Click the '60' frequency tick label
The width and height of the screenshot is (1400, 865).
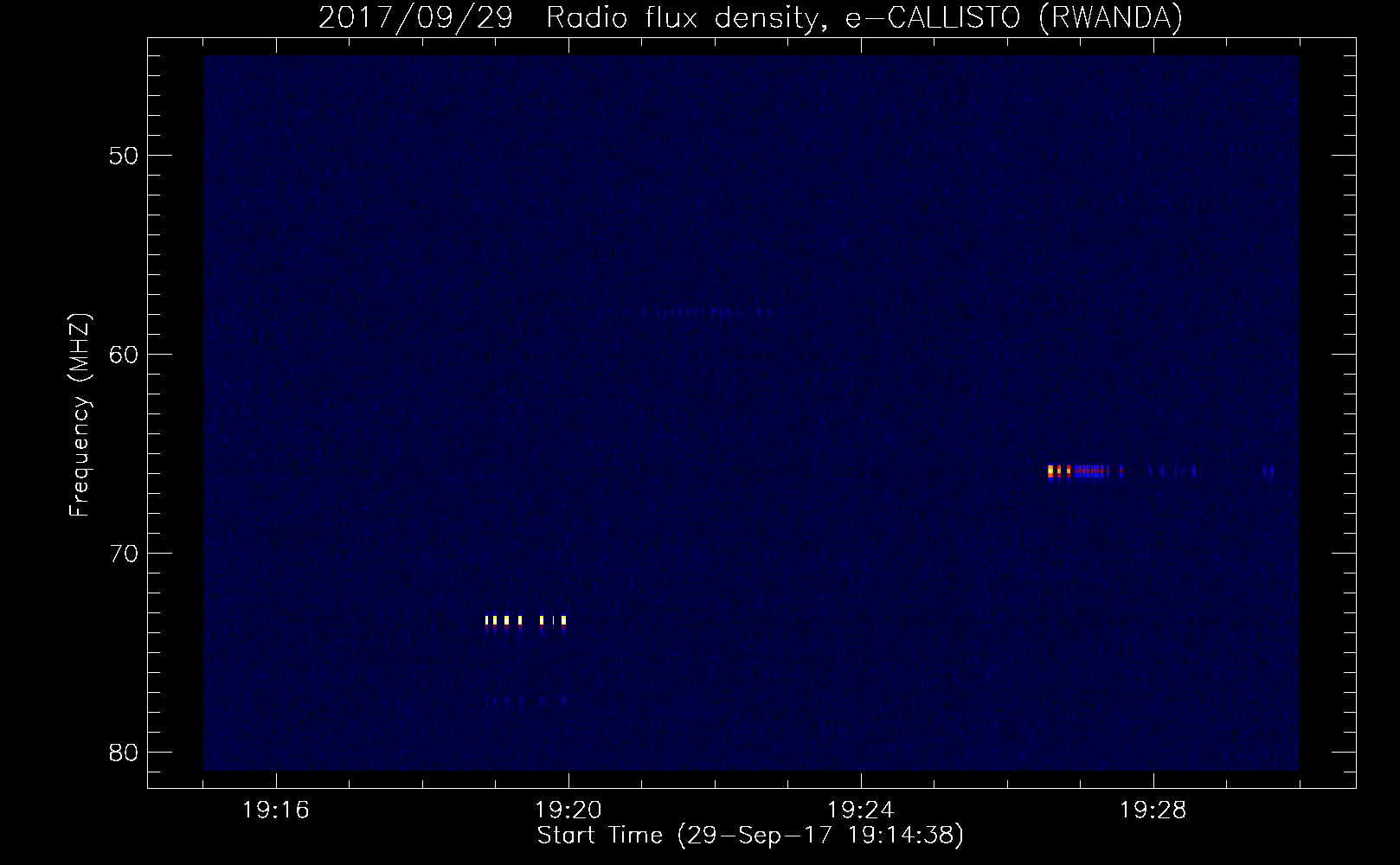pos(124,355)
